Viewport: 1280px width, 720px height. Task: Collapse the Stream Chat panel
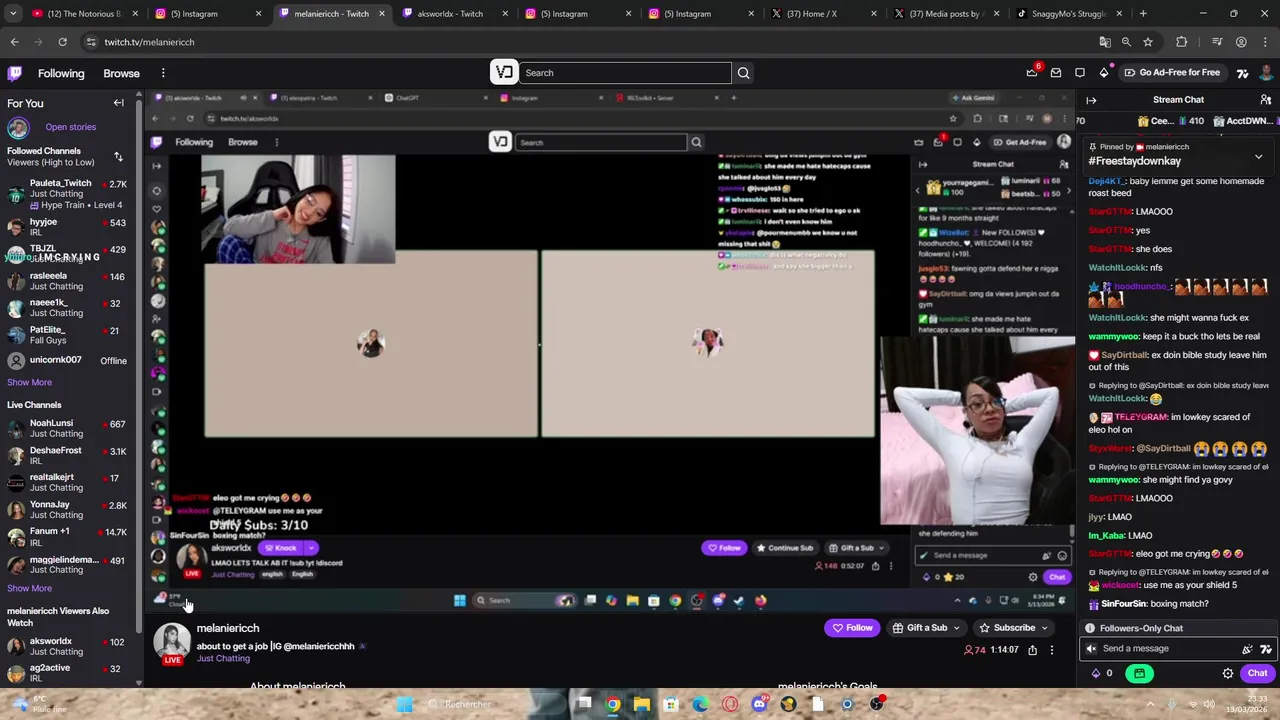[1091, 100]
